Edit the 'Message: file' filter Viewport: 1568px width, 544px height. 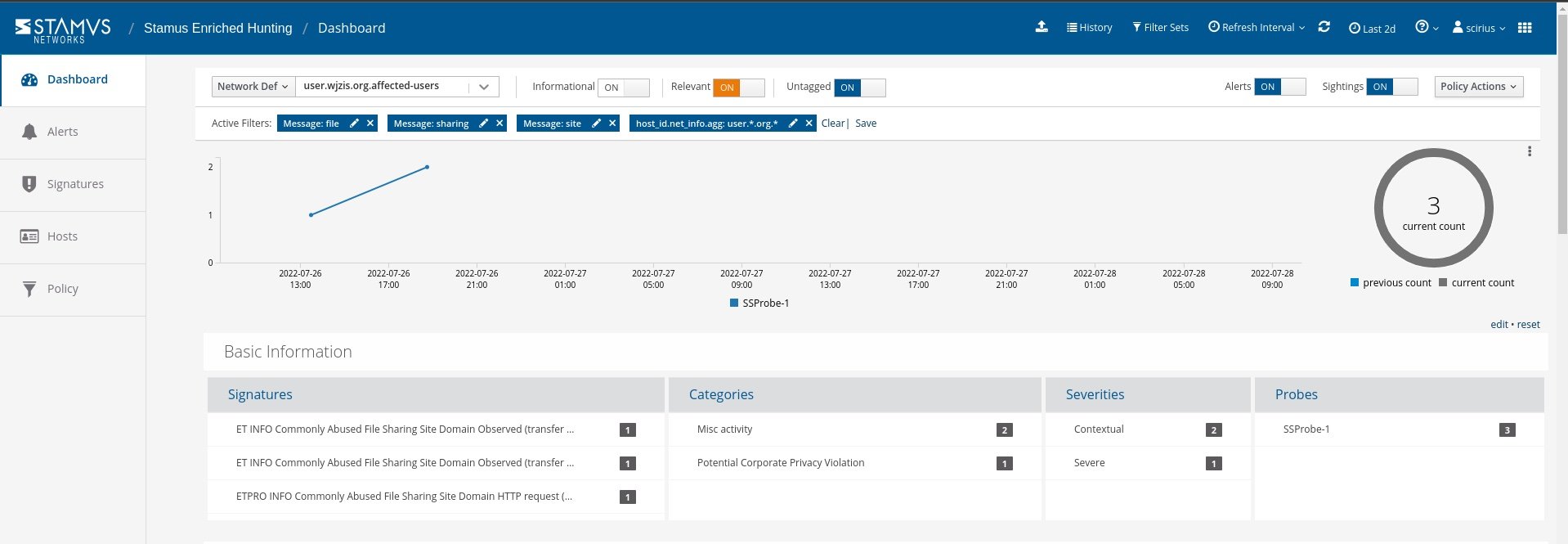pos(354,124)
